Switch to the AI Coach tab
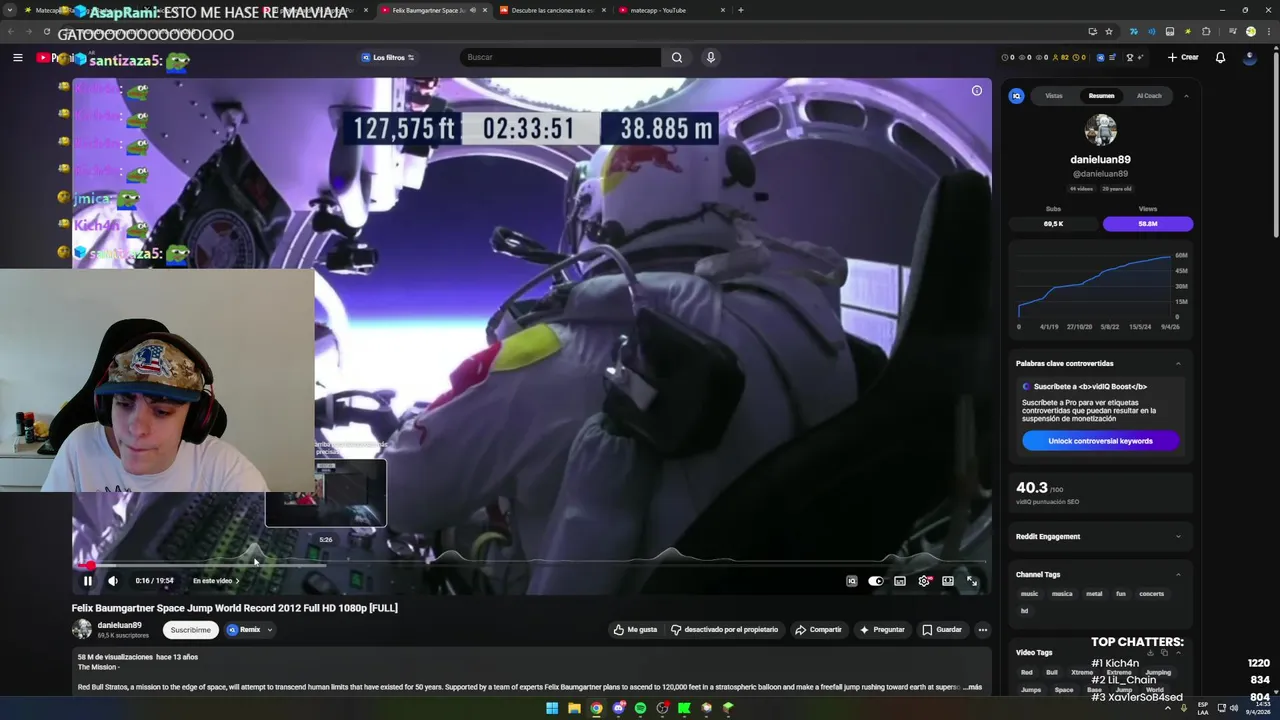This screenshot has width=1280, height=720. tap(1149, 96)
